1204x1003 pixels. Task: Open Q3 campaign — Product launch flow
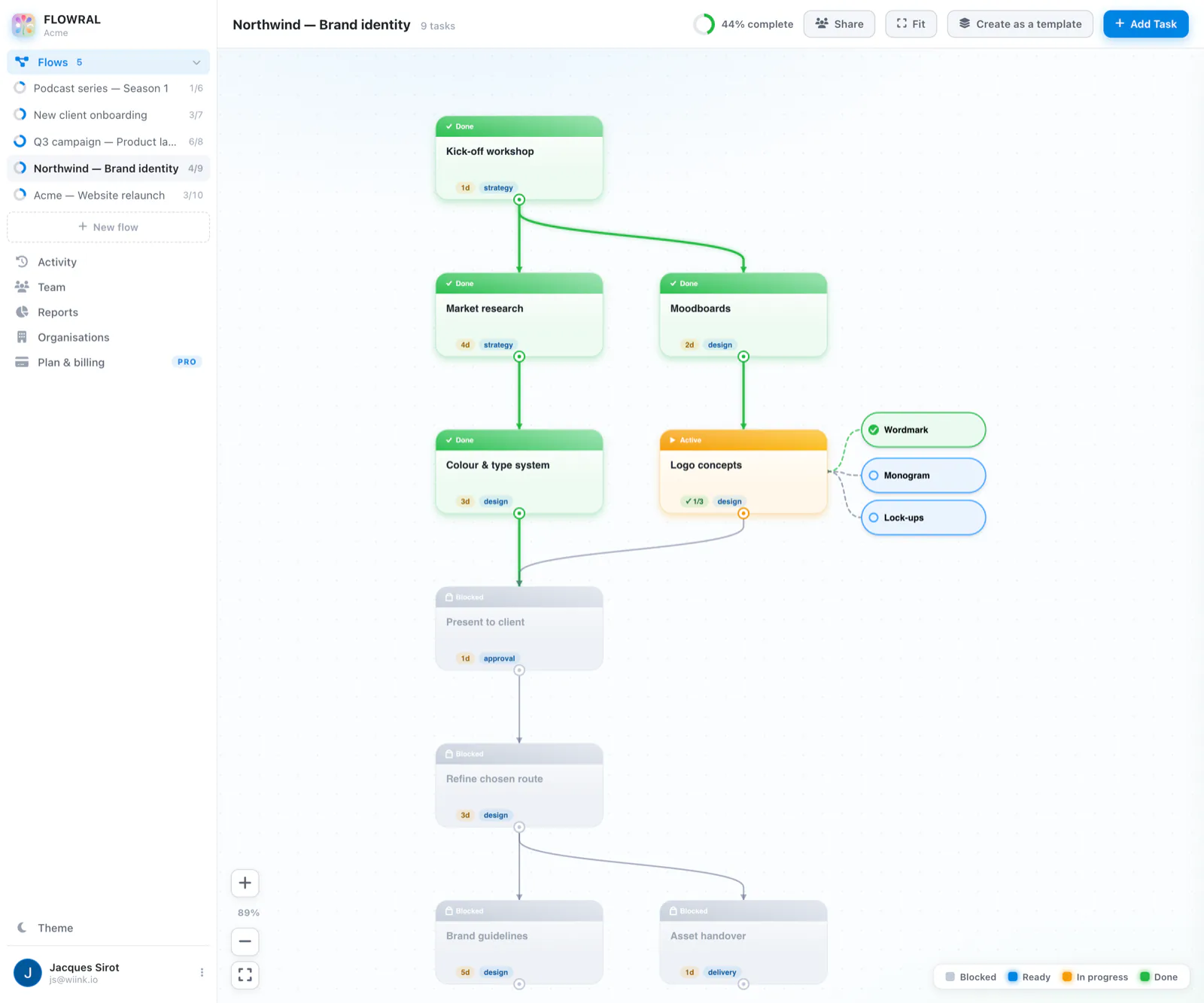coord(108,141)
